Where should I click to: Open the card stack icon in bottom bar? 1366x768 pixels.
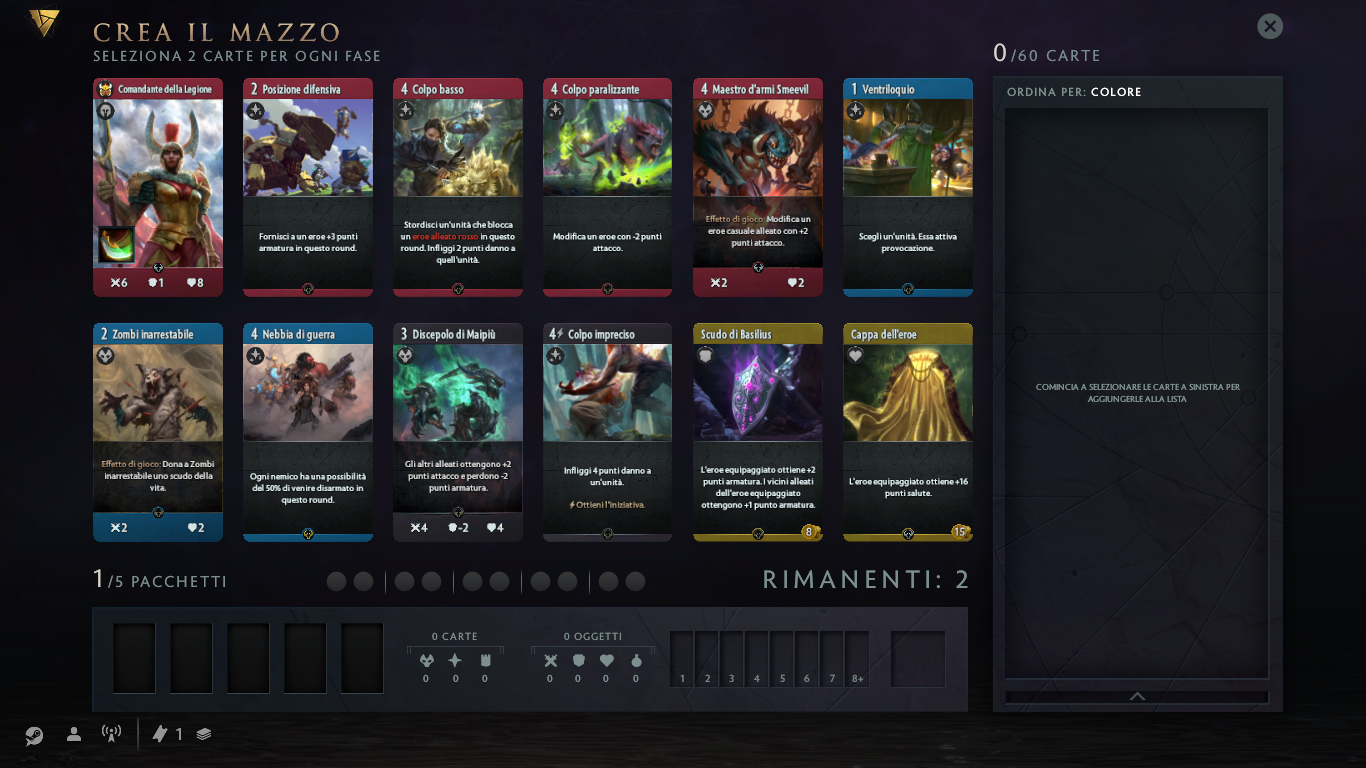pos(204,734)
